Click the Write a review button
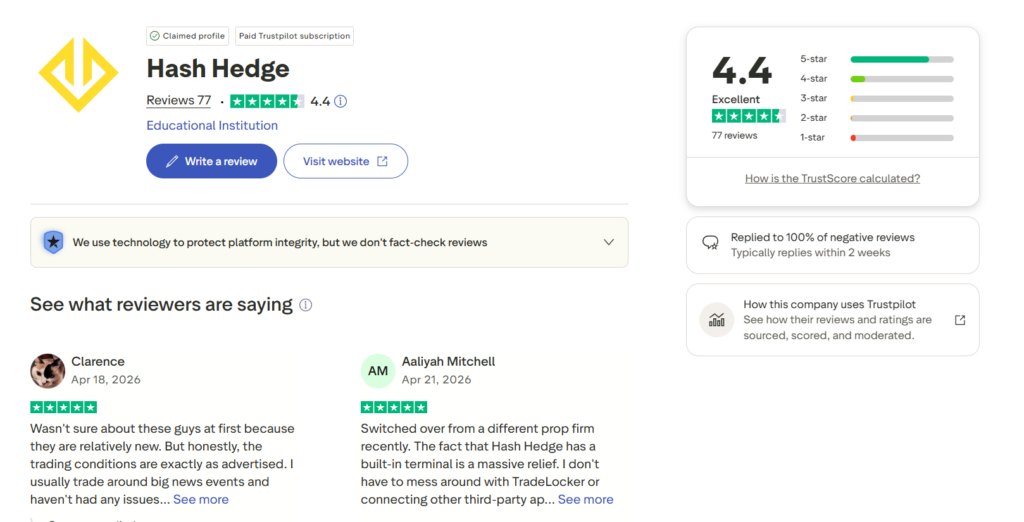1024x522 pixels. [x=212, y=161]
